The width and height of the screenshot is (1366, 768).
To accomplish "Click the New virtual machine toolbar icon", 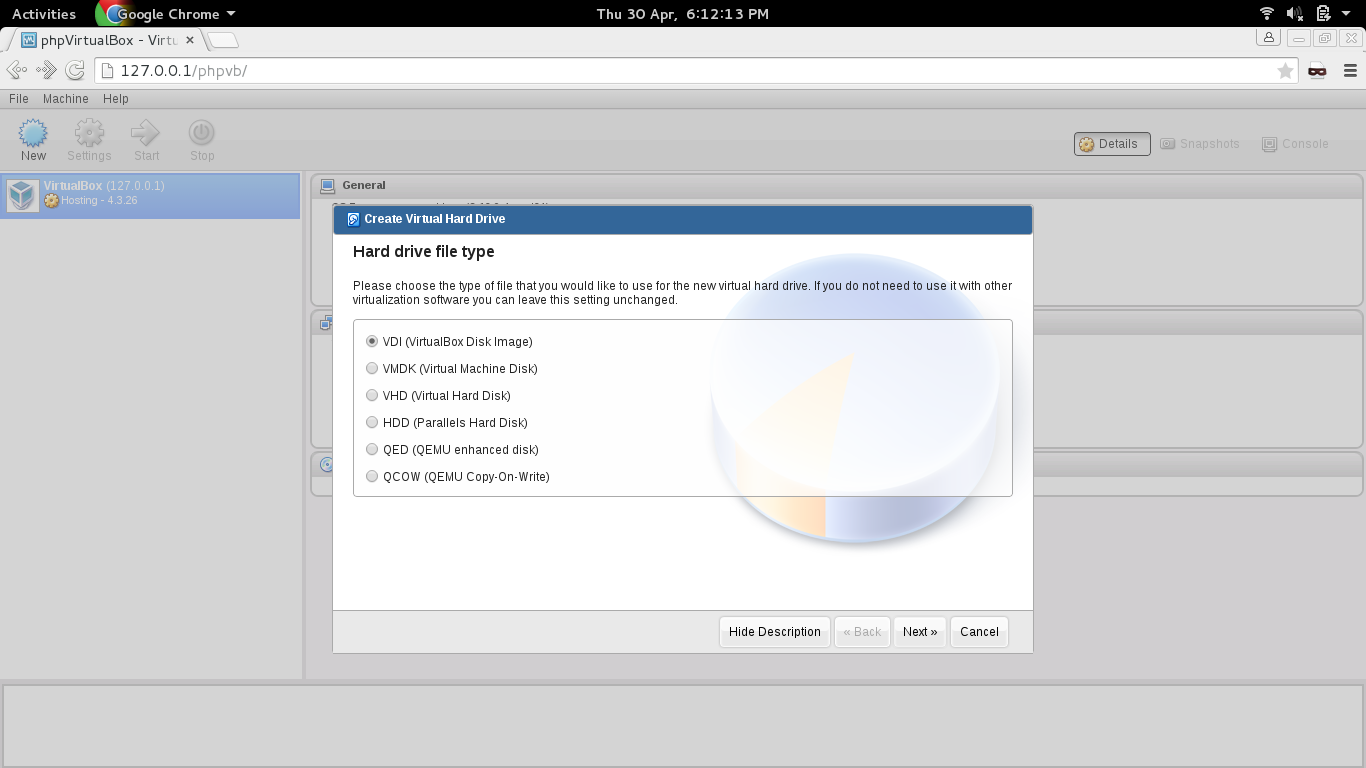I will pos(33,133).
